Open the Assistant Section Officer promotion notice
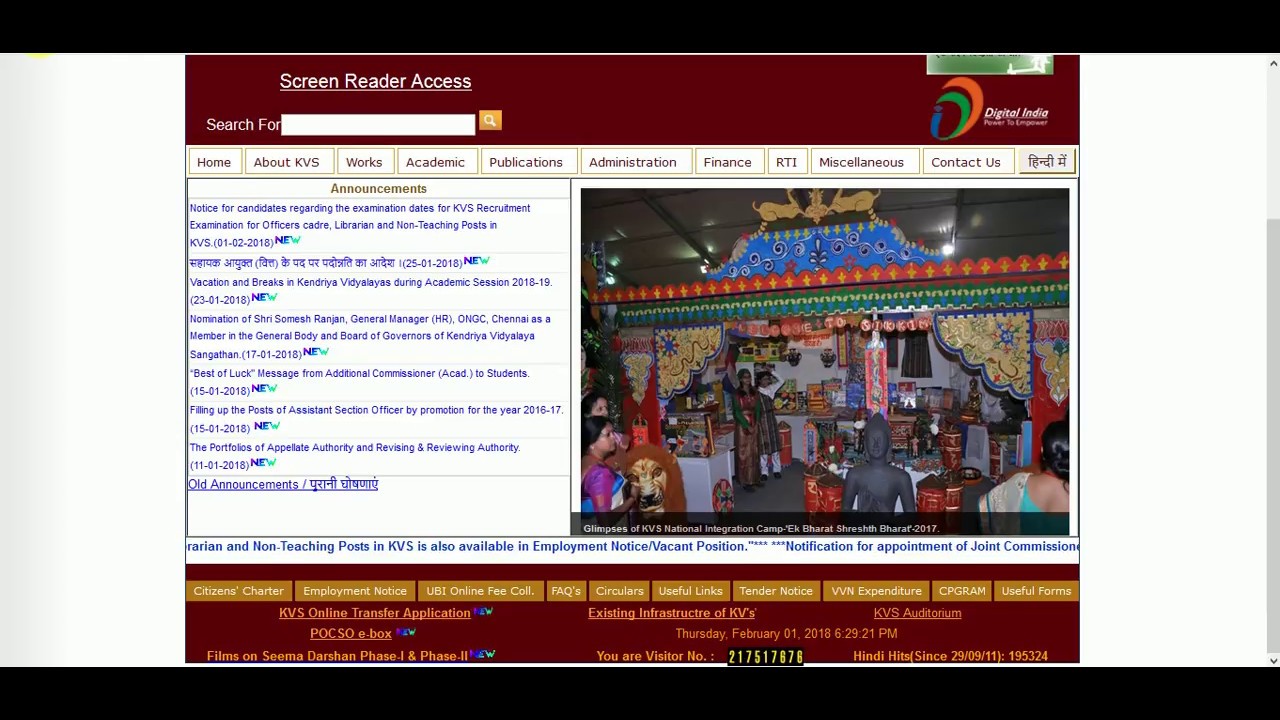The height and width of the screenshot is (720, 1280). 377,419
